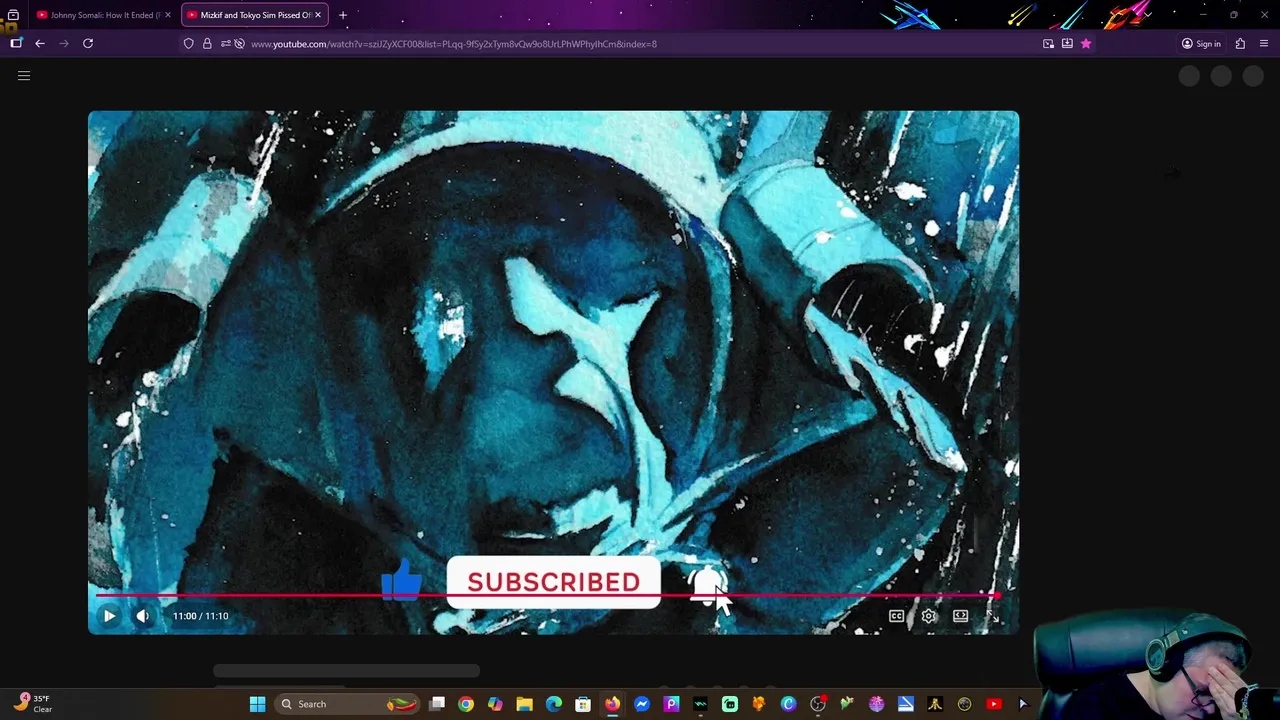Image resolution: width=1280 pixels, height=720 pixels.
Task: Go back to previous page
Action: point(40,44)
